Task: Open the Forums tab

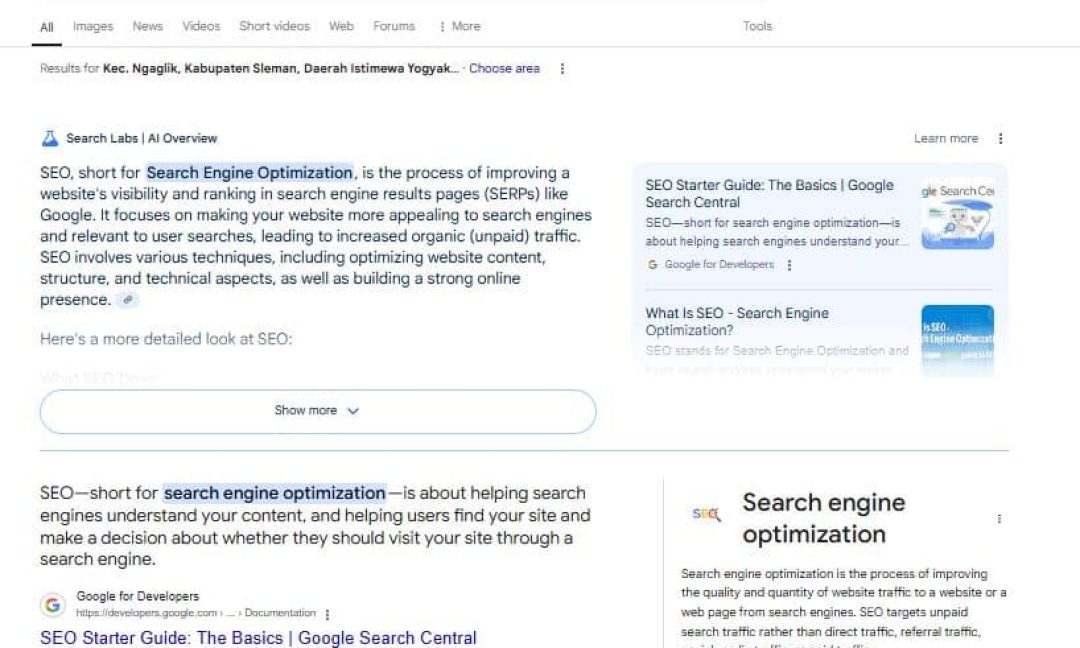Action: pyautogui.click(x=394, y=26)
